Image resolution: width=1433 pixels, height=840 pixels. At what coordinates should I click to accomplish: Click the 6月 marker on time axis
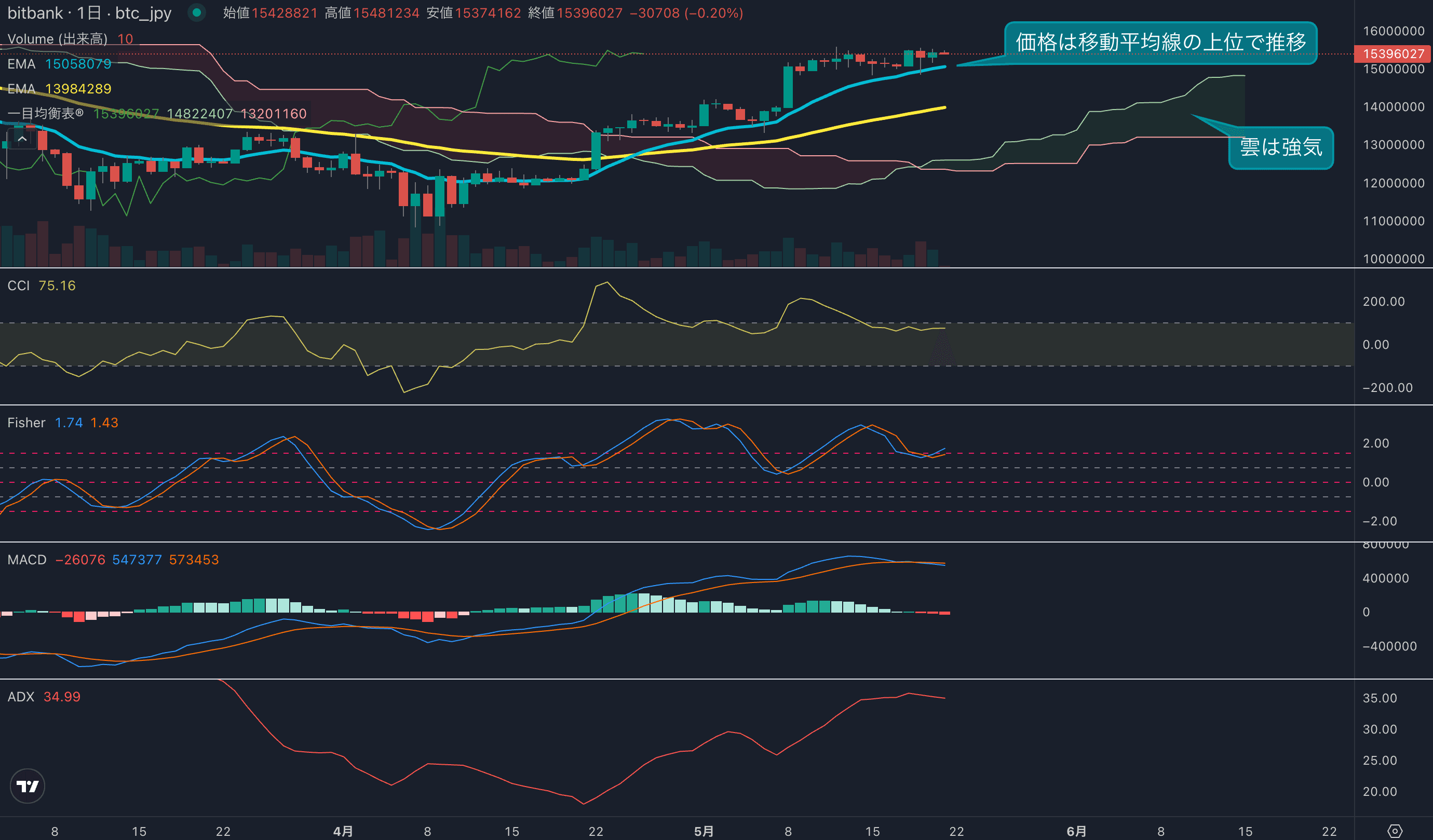(x=1076, y=831)
